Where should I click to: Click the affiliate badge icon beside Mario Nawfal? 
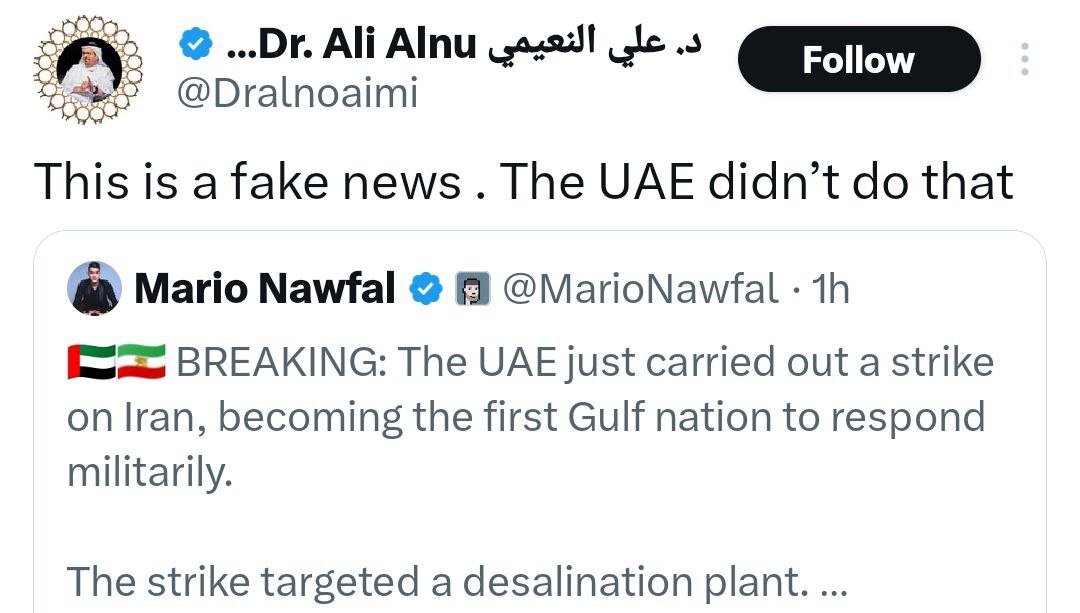point(473,288)
